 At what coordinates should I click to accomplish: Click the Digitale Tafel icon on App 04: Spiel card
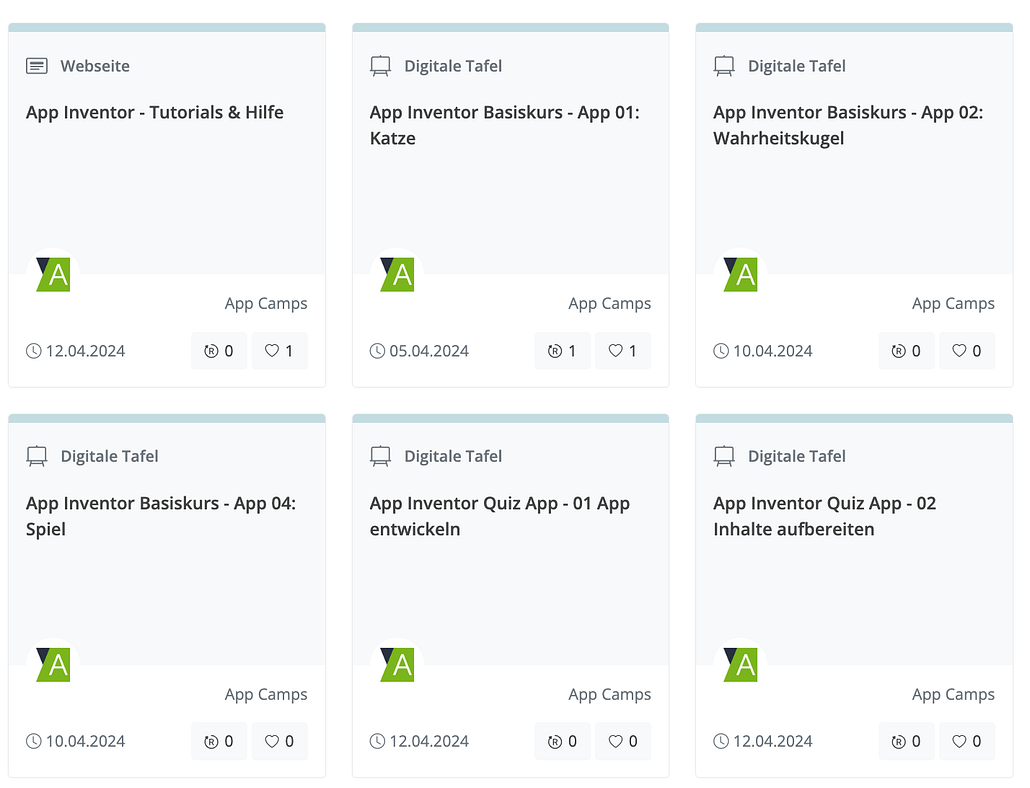tap(37, 456)
